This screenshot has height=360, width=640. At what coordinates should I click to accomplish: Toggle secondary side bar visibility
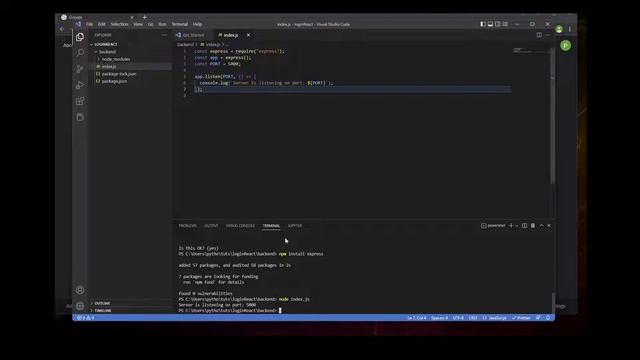(498, 24)
